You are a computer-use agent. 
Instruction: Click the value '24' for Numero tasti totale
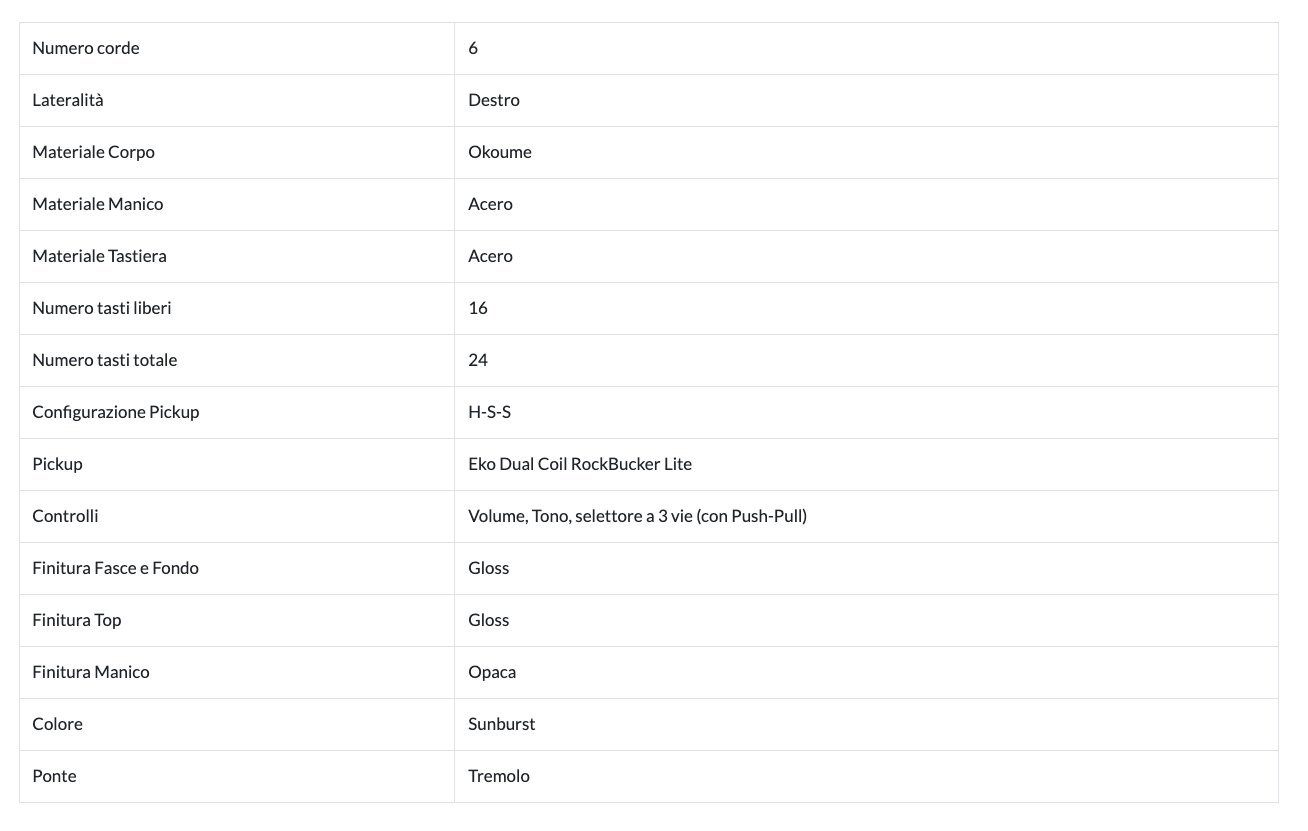coord(478,360)
